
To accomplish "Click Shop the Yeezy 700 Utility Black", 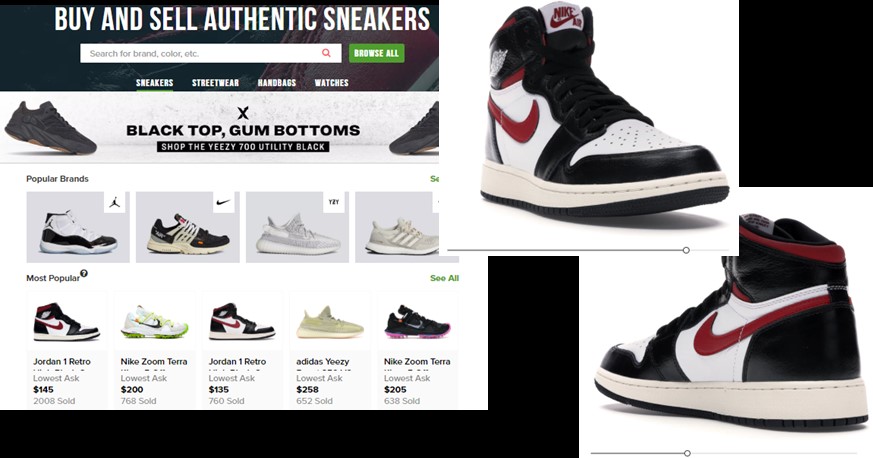I will pos(243,147).
